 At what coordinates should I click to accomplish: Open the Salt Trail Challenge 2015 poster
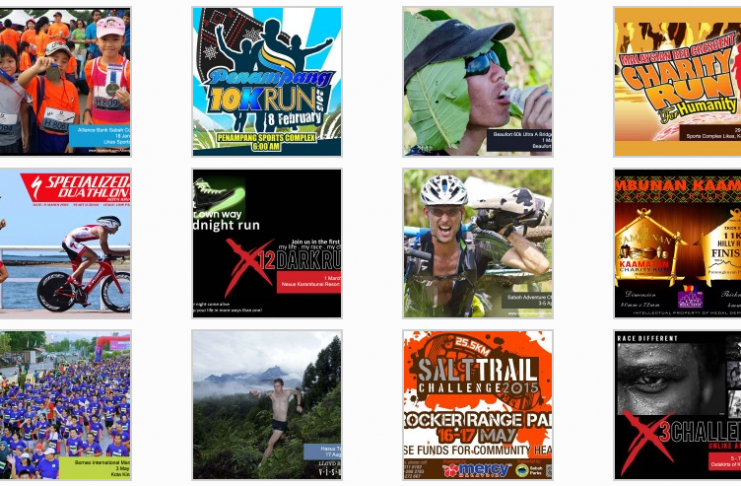tap(478, 405)
